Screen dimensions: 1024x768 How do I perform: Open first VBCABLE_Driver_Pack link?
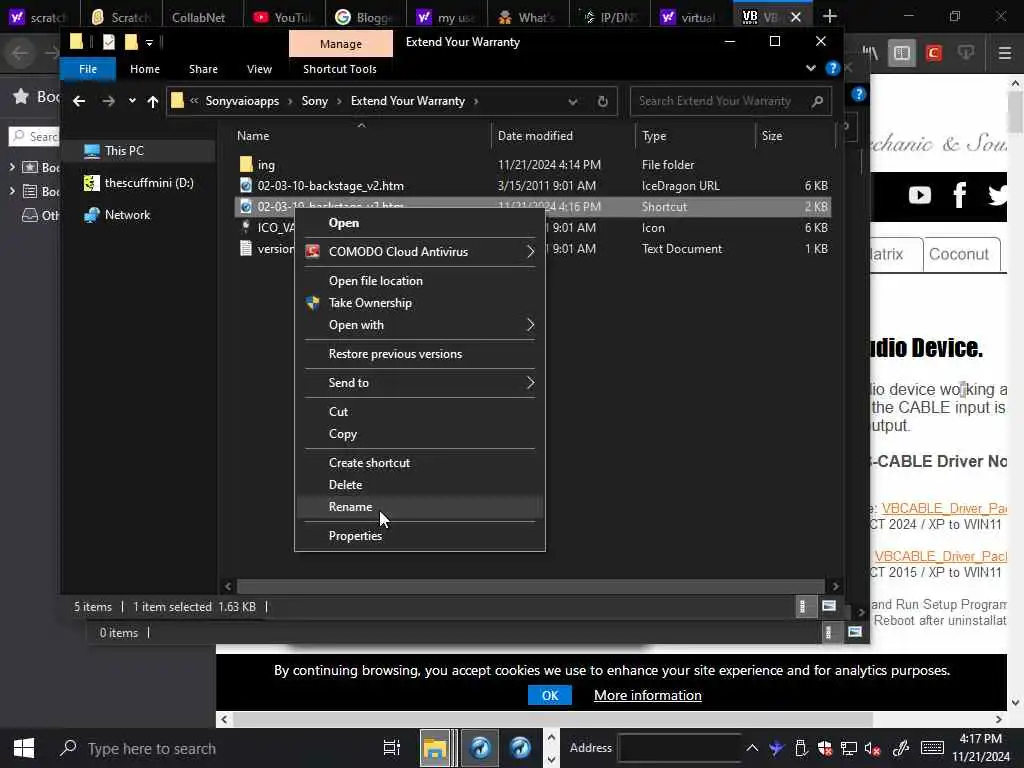[x=944, y=508]
